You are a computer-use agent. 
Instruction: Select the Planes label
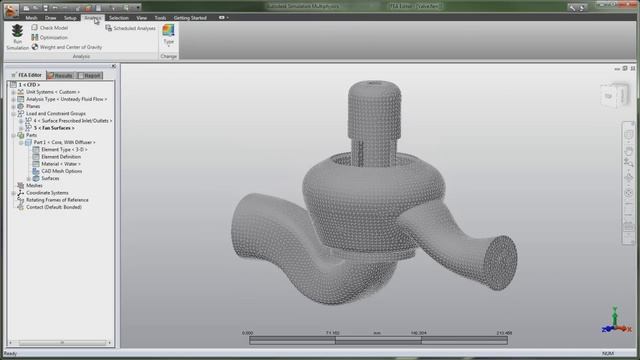(33, 107)
